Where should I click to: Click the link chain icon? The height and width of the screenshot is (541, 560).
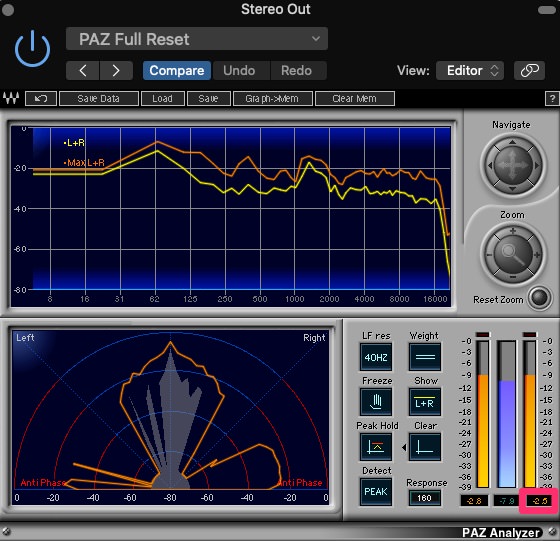tap(529, 70)
